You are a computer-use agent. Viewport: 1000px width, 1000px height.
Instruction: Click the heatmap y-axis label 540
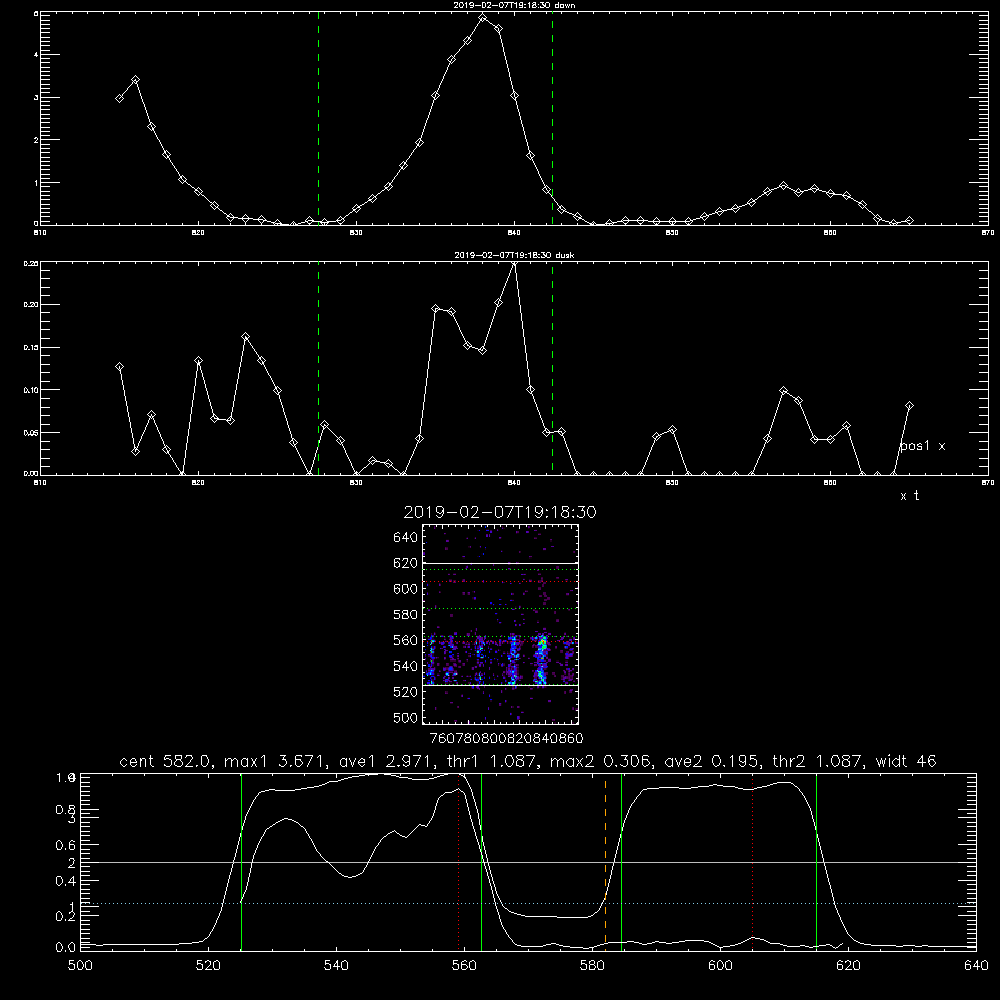pyautogui.click(x=406, y=666)
